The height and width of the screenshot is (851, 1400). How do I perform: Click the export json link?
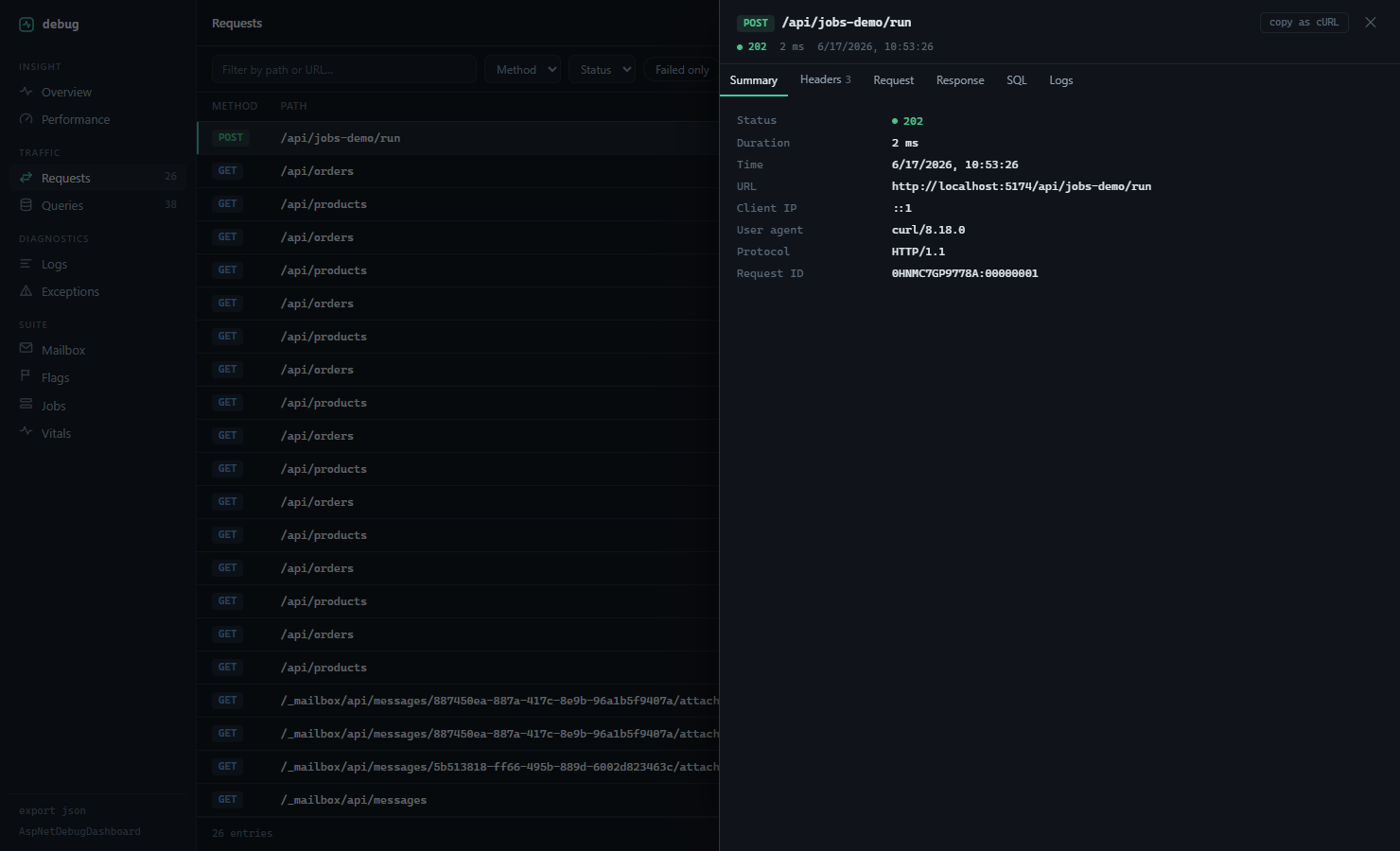click(x=52, y=810)
